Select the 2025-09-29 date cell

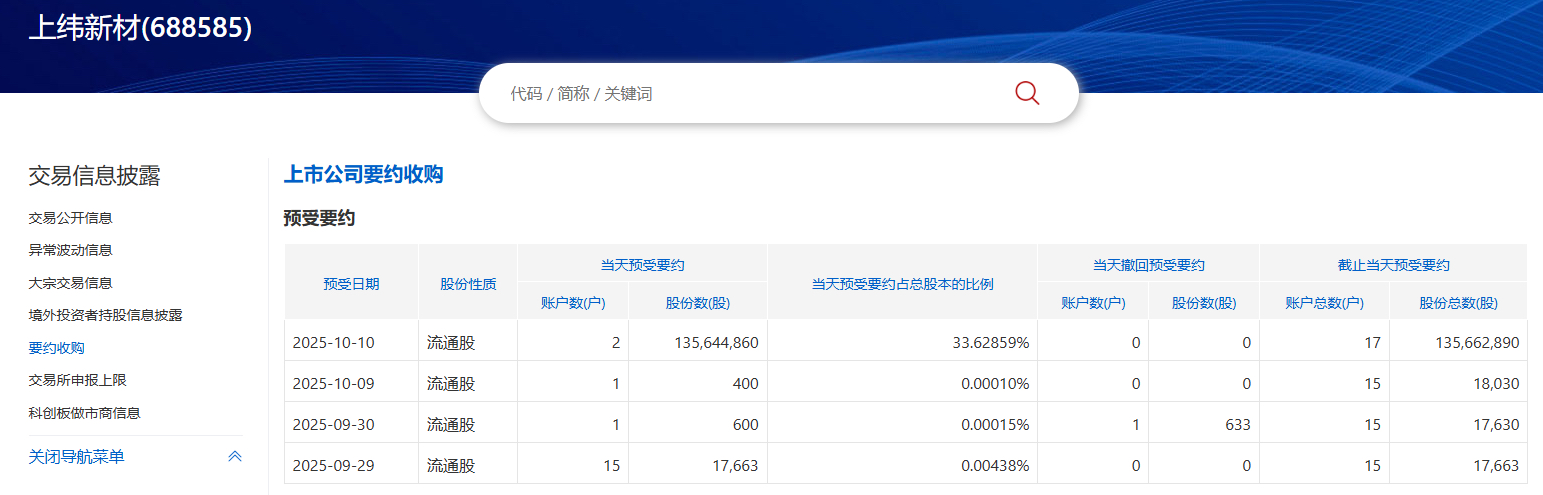tap(351, 465)
